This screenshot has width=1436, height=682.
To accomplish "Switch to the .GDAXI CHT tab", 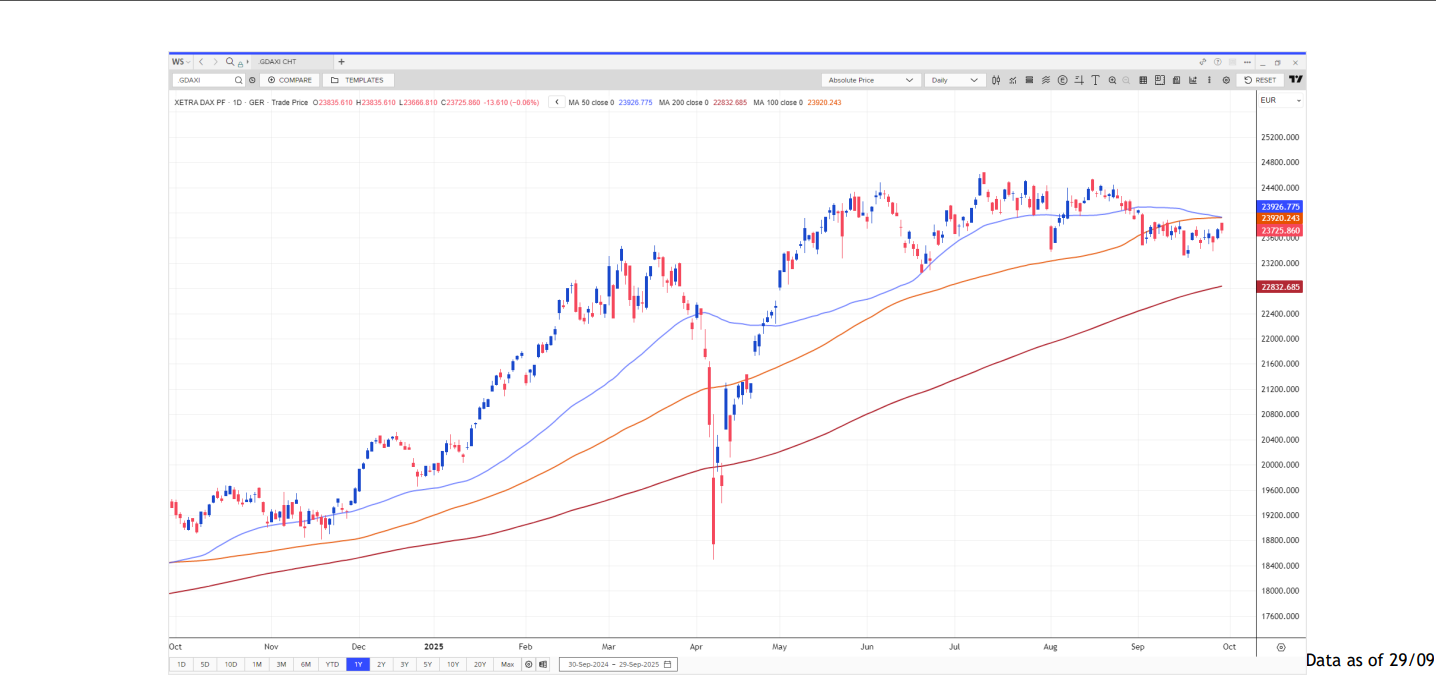I will click(278, 62).
